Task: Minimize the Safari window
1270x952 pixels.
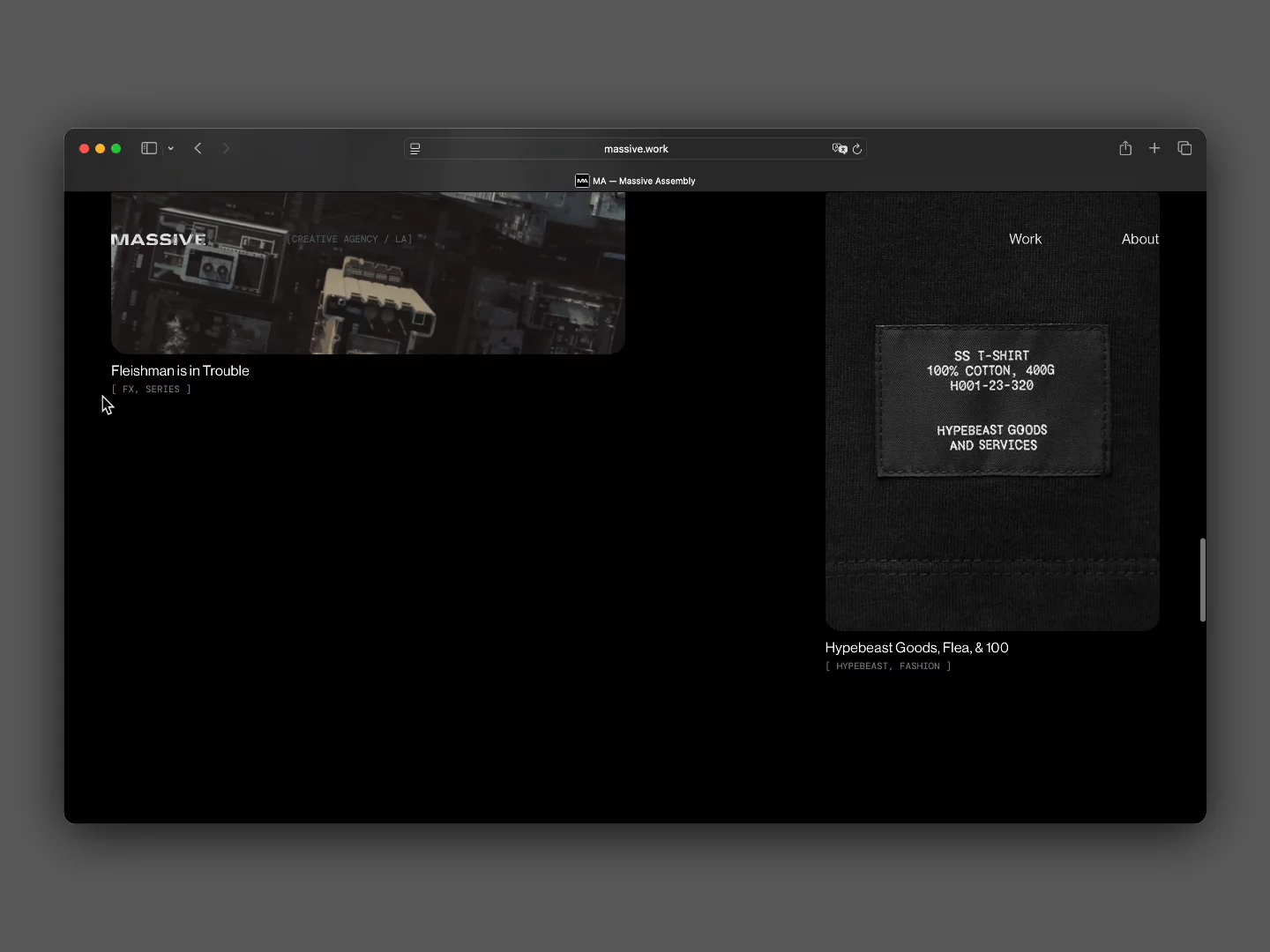Action: point(101,149)
